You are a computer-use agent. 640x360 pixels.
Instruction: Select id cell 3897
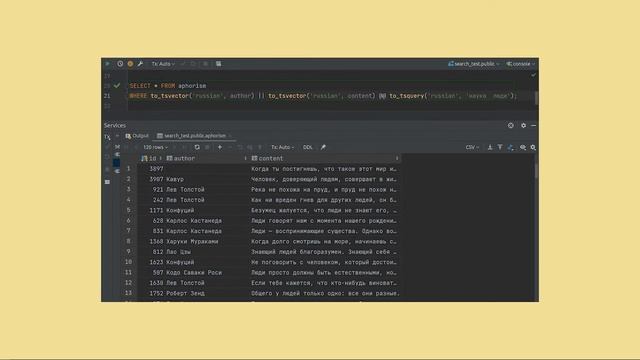(x=151, y=169)
